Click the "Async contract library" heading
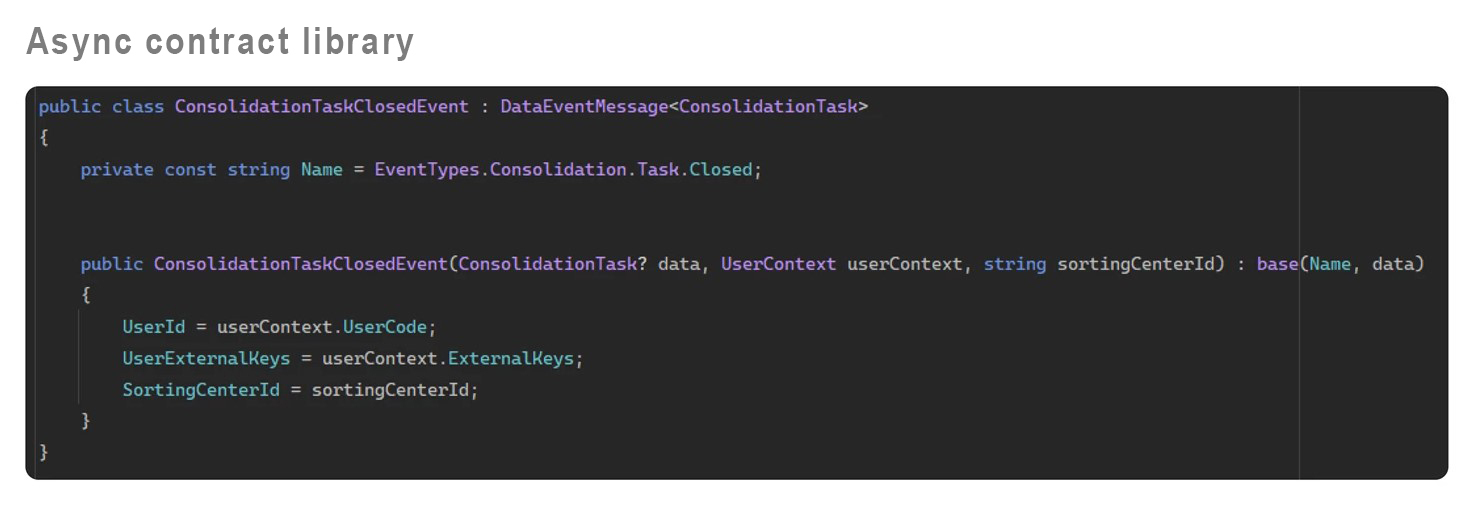Viewport: 1476px width, 507px height. [220, 41]
